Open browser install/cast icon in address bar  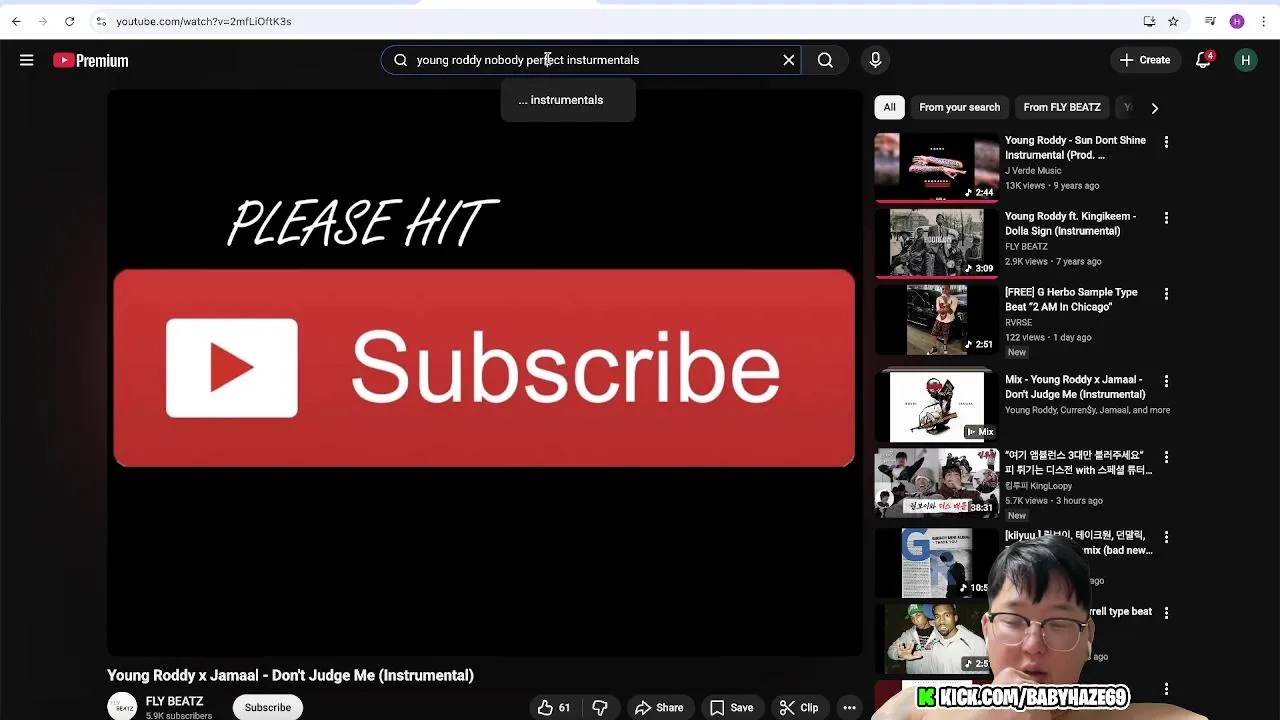pos(1149,21)
